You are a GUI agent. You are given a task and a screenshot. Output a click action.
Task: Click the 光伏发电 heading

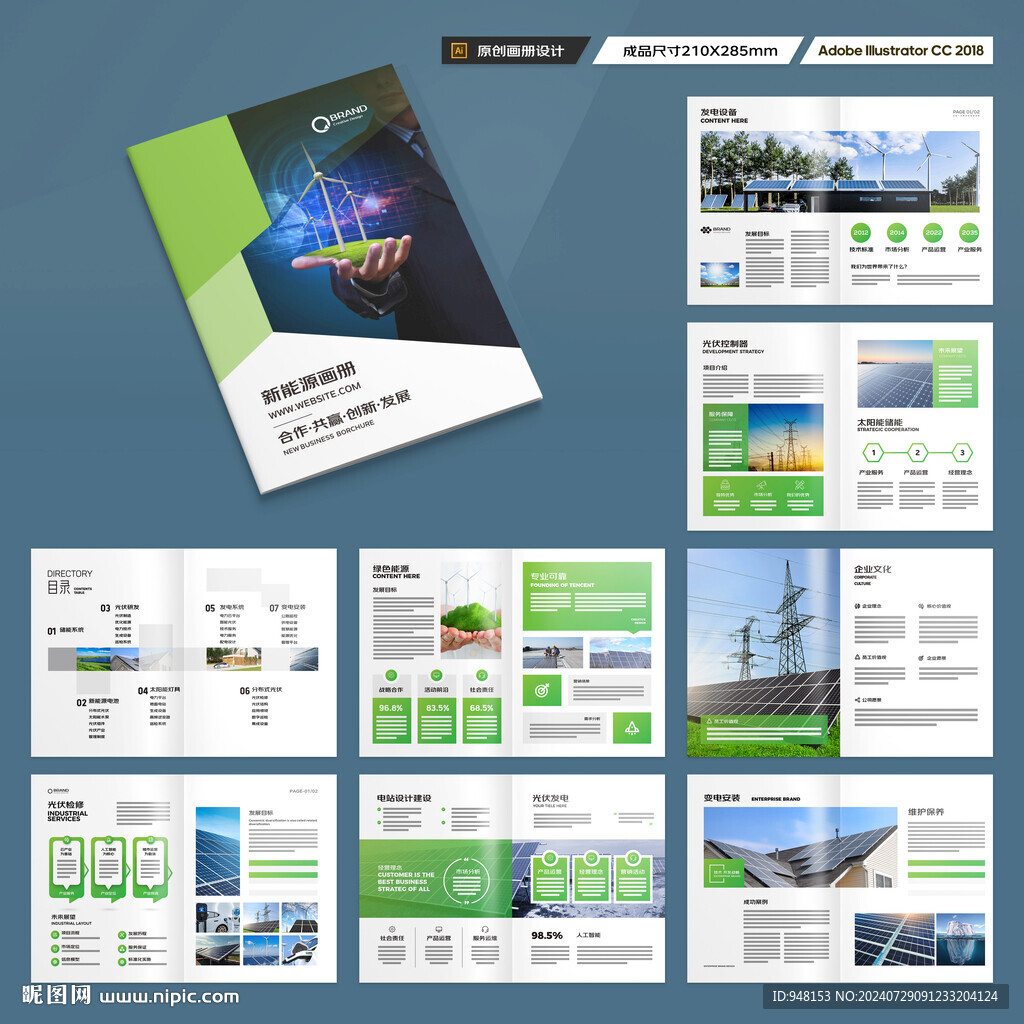(x=550, y=798)
